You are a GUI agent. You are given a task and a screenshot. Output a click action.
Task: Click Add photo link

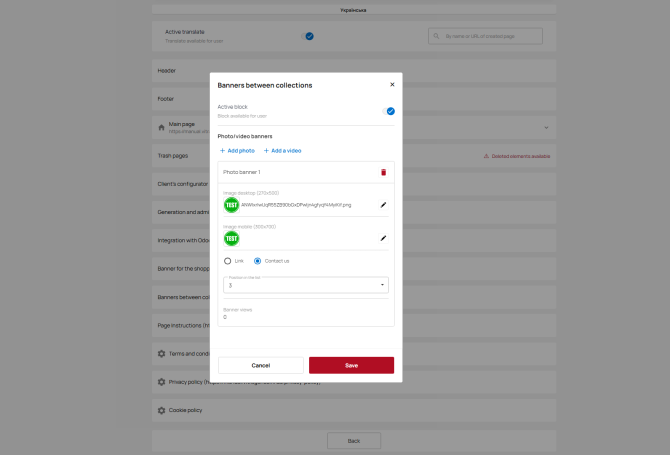coord(237,151)
